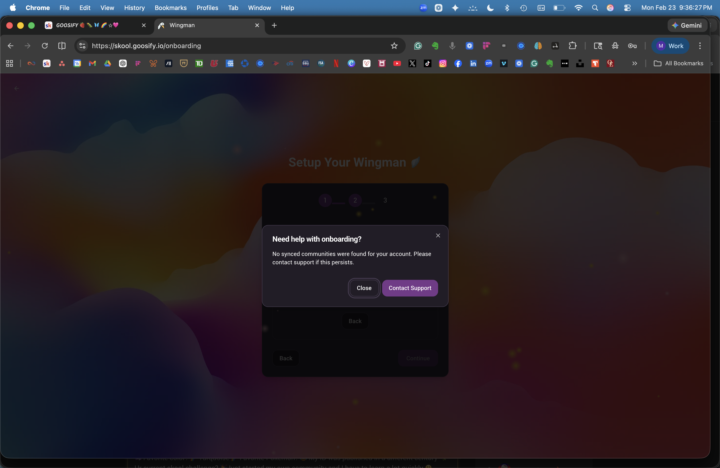Toggle the split view sidebar icon
This screenshot has width=720, height=468.
(x=62, y=45)
